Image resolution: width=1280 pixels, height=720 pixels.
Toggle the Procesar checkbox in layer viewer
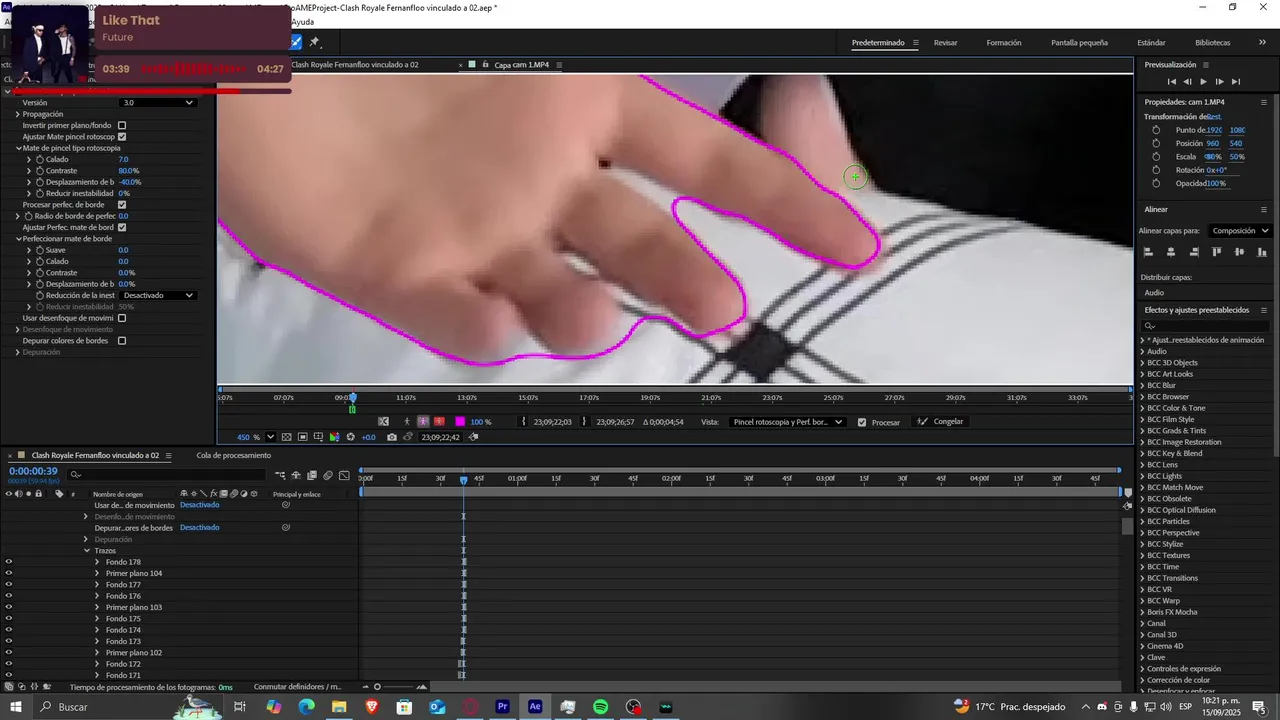[x=862, y=422]
